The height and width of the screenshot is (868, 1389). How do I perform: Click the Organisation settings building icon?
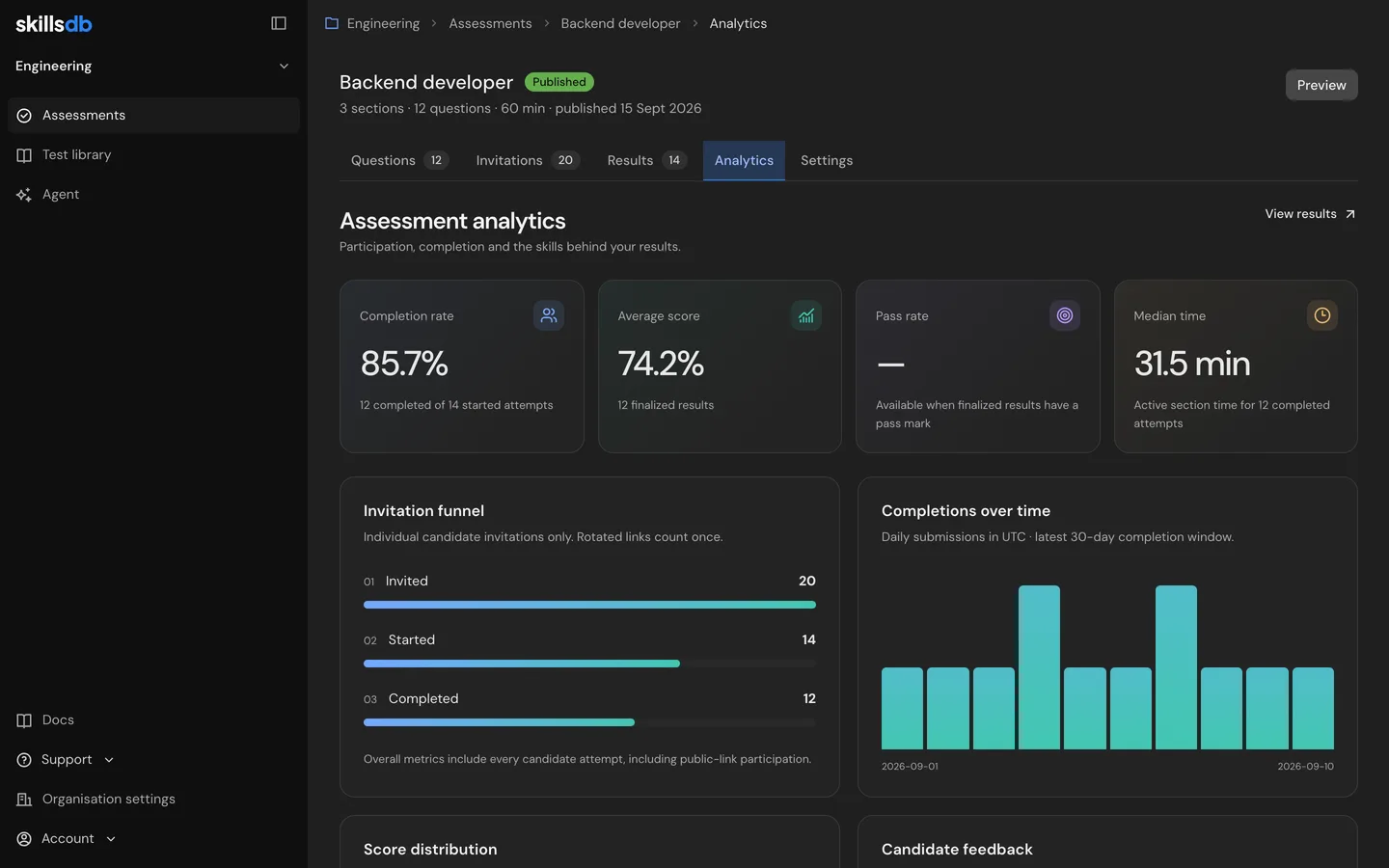point(24,800)
